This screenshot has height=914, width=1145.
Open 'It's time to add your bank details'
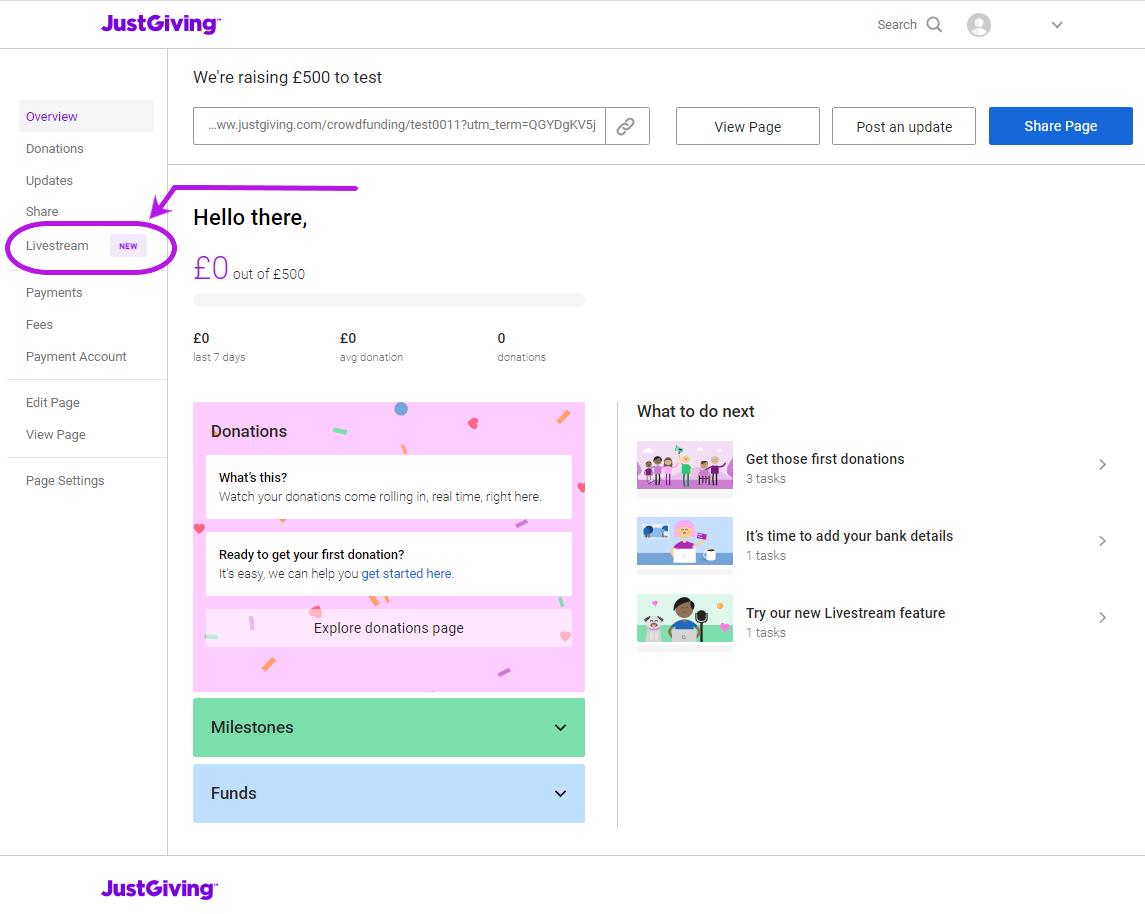(x=873, y=545)
